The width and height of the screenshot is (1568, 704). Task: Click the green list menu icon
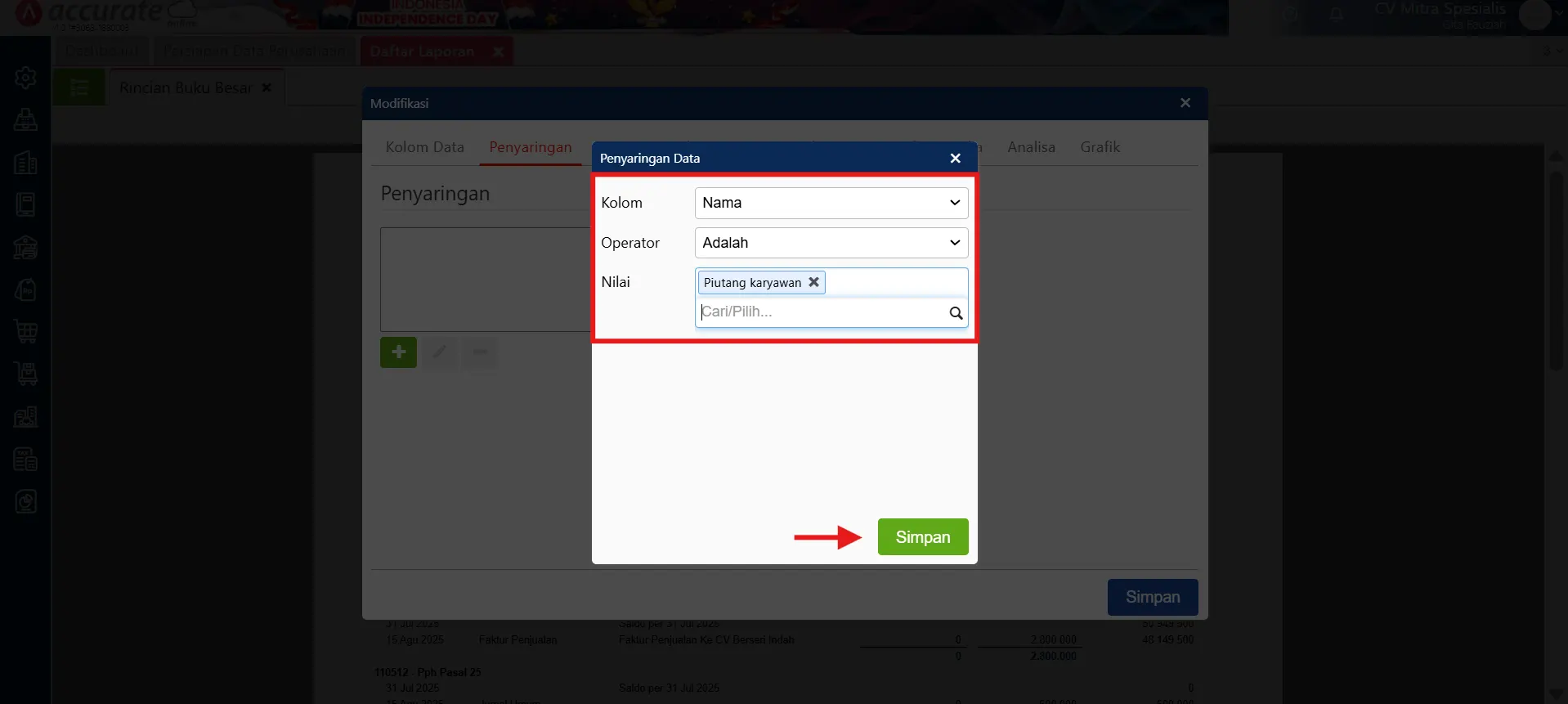[x=79, y=87]
